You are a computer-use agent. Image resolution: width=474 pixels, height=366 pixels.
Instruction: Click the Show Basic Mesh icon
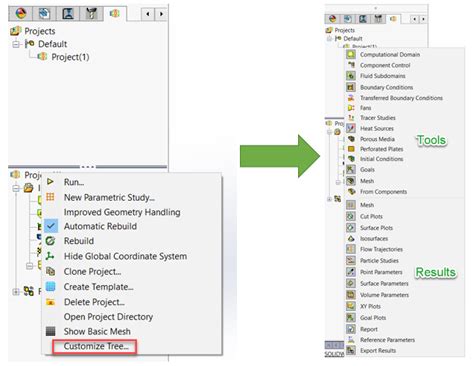[50, 331]
